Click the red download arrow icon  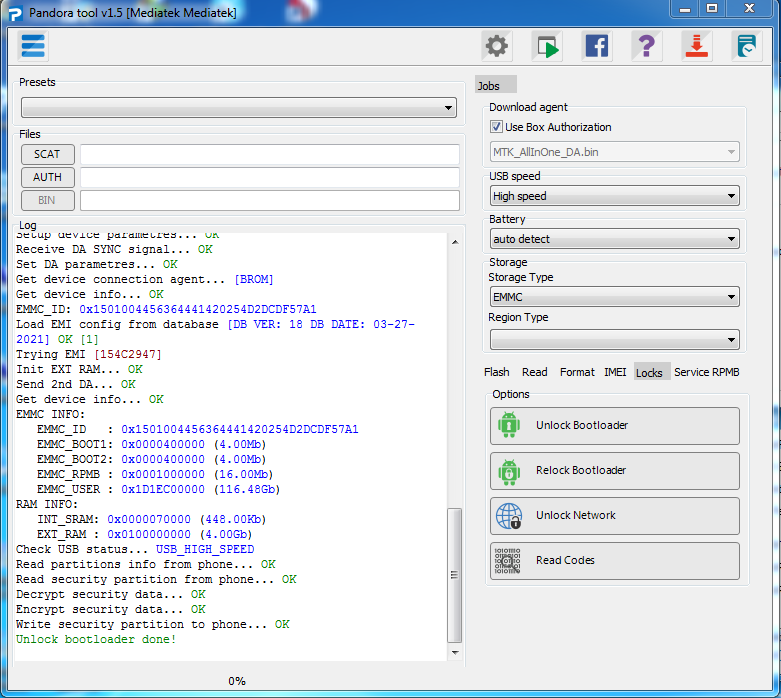[696, 46]
